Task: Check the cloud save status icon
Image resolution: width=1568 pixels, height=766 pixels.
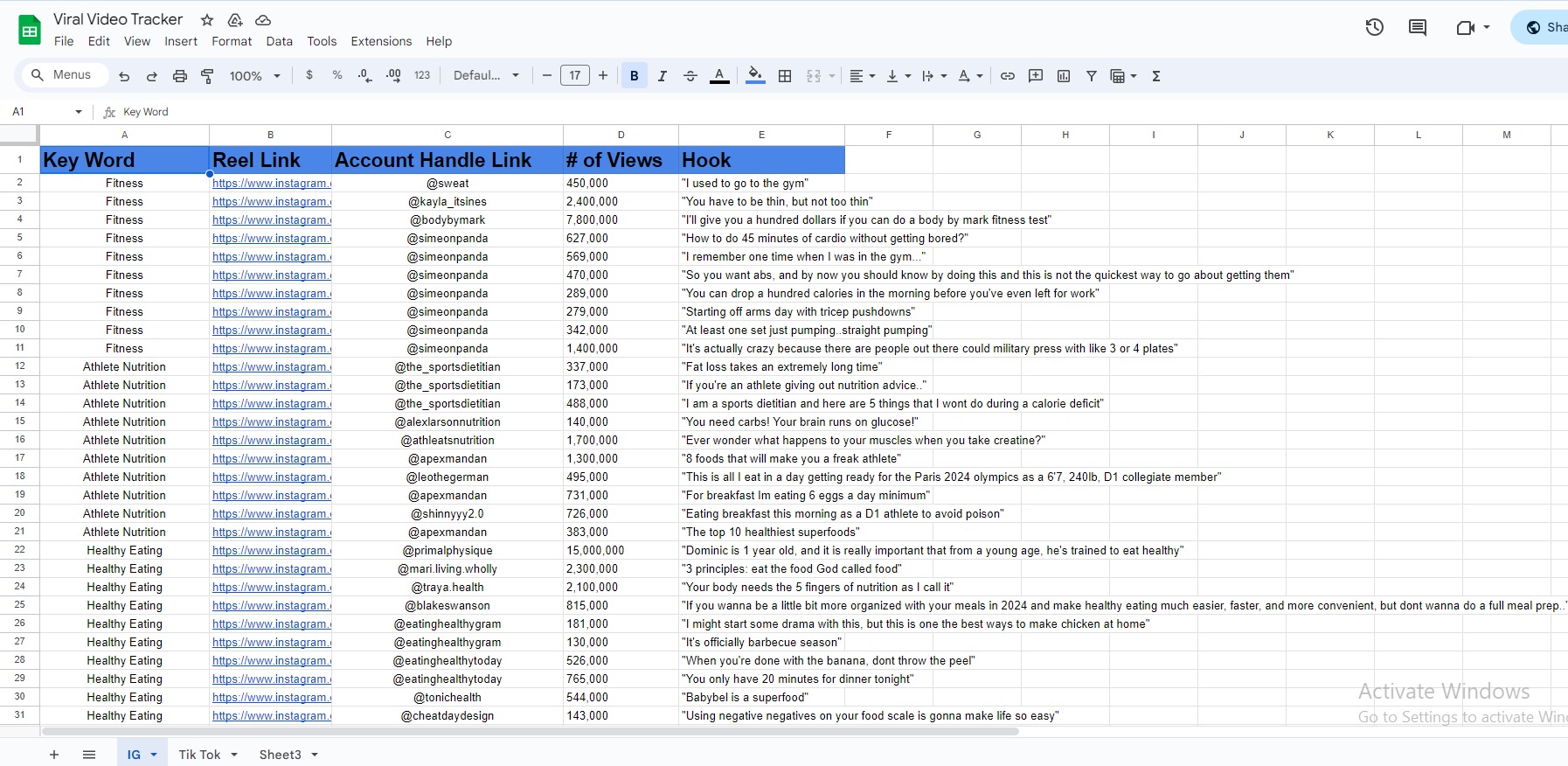Action: 263,19
